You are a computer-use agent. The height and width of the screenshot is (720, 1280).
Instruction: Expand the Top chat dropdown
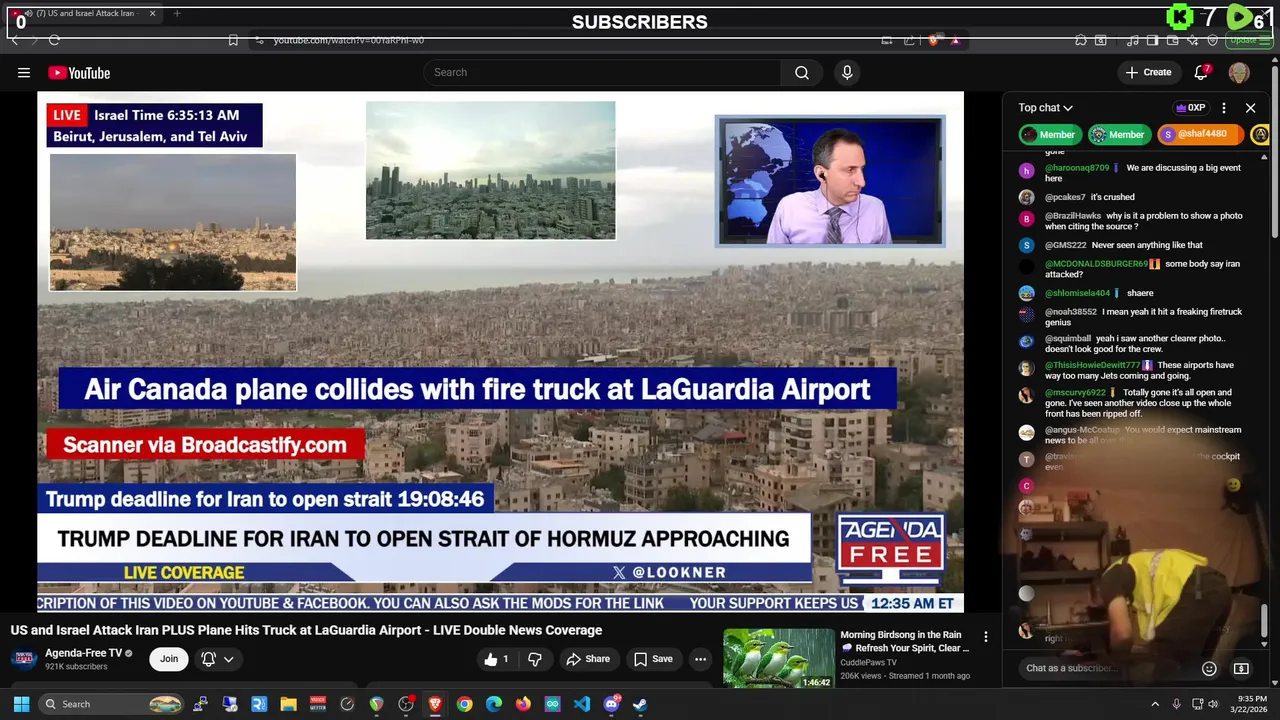tap(1045, 108)
